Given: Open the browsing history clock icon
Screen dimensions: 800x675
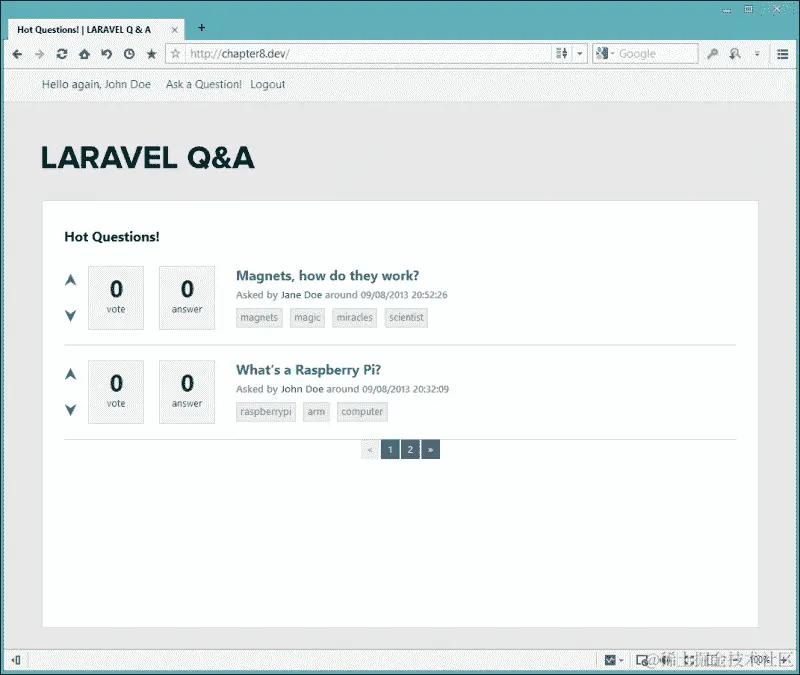Looking at the screenshot, I should (129, 54).
